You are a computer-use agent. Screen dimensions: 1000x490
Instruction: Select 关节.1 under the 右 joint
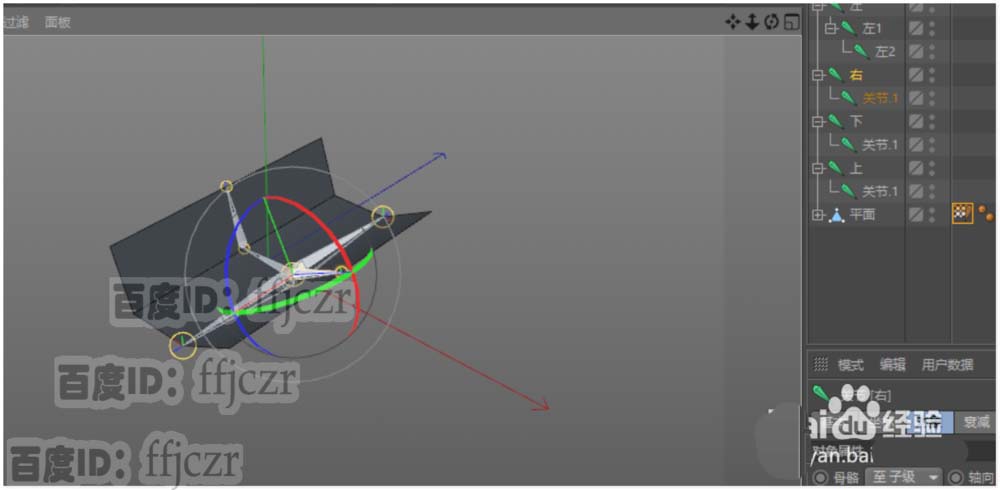pos(880,98)
